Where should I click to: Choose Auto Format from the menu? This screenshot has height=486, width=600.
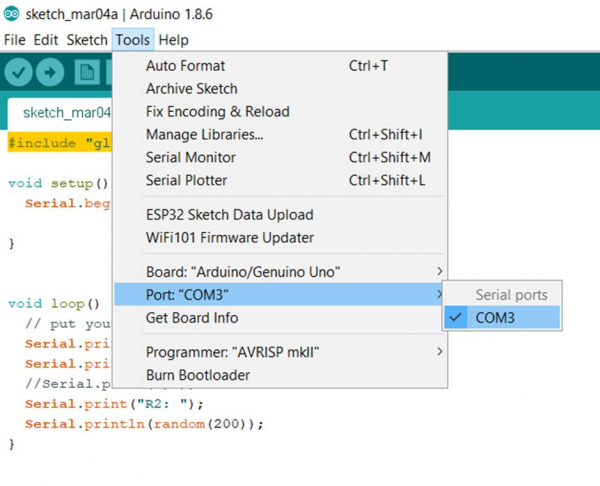pos(185,66)
